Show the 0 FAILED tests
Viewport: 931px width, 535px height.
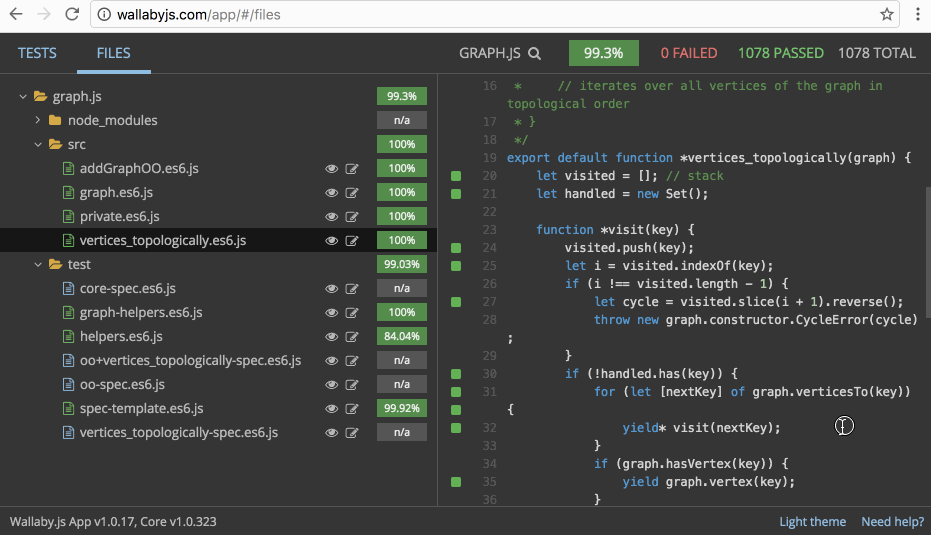[x=689, y=53]
